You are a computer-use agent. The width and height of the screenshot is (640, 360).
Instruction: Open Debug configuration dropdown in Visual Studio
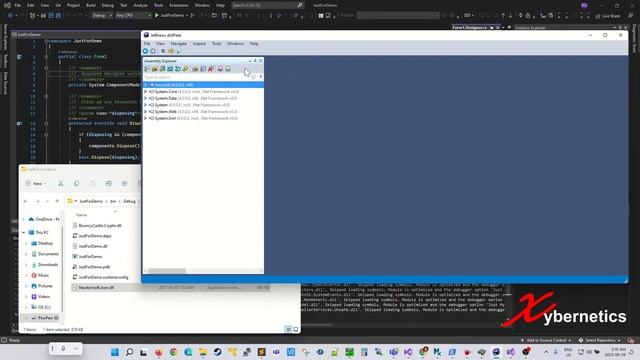[x=102, y=16]
